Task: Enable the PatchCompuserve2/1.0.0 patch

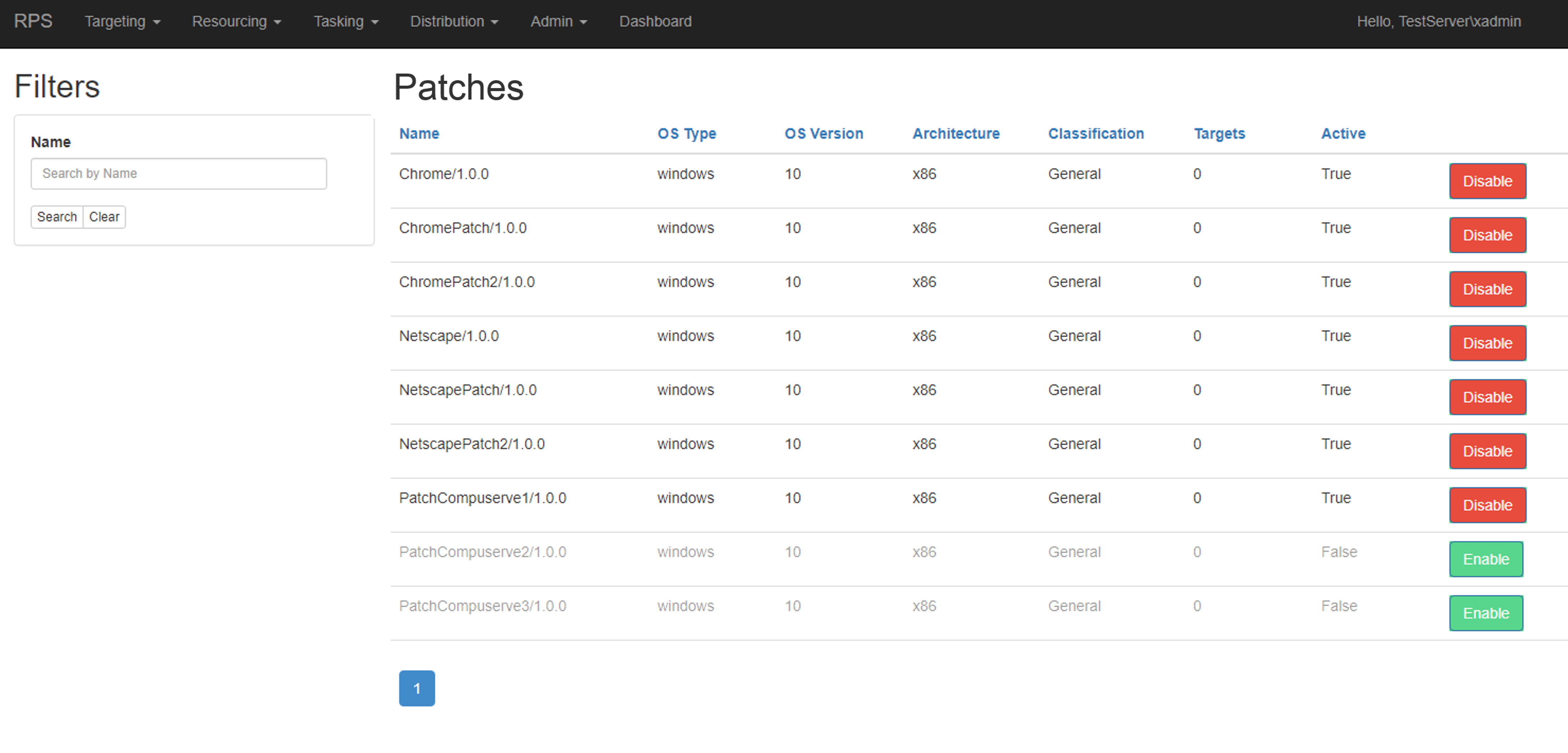Action: pos(1486,559)
